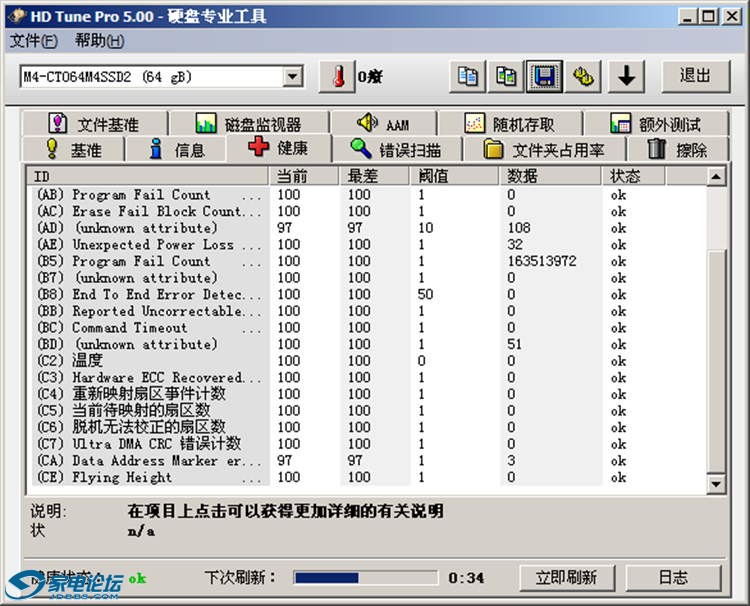Click the down arrow minimize-to-tray icon
This screenshot has width=750, height=606.
[x=627, y=77]
